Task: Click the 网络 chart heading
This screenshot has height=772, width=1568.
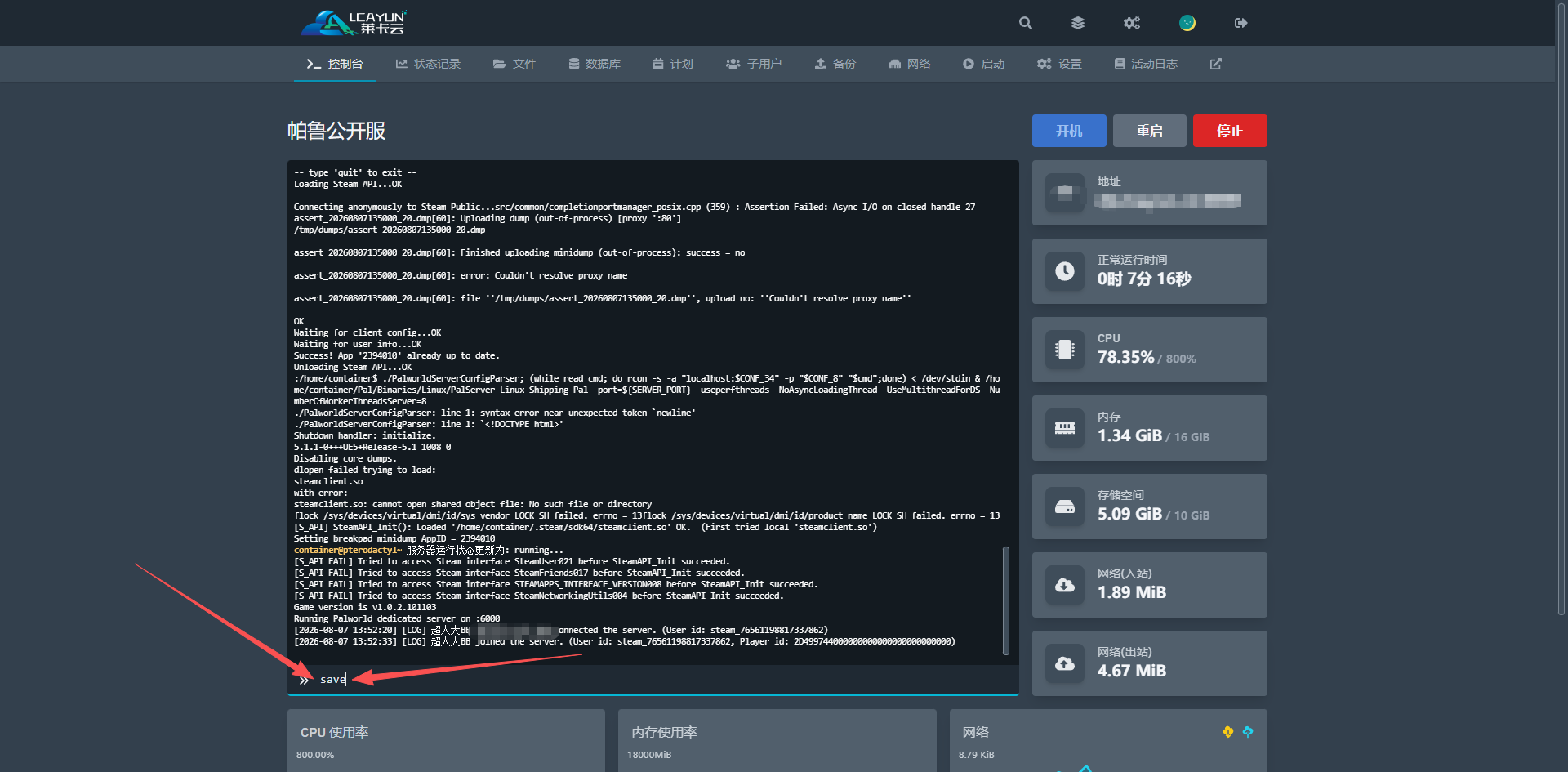Action: point(975,732)
